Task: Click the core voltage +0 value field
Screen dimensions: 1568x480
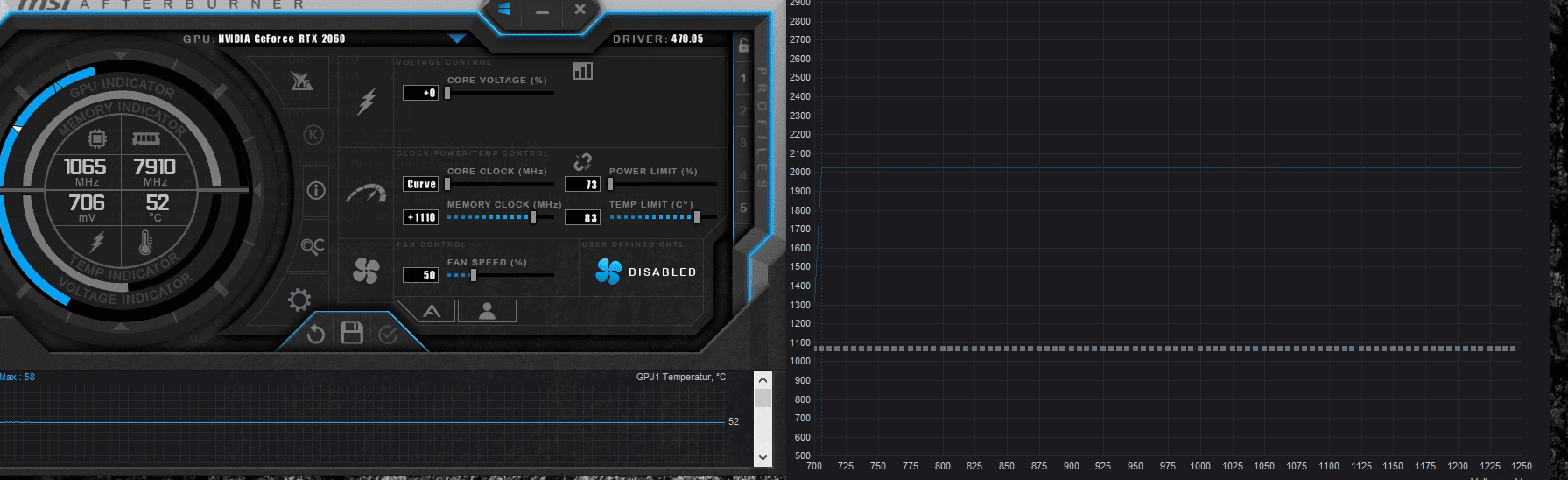Action: pos(420,93)
